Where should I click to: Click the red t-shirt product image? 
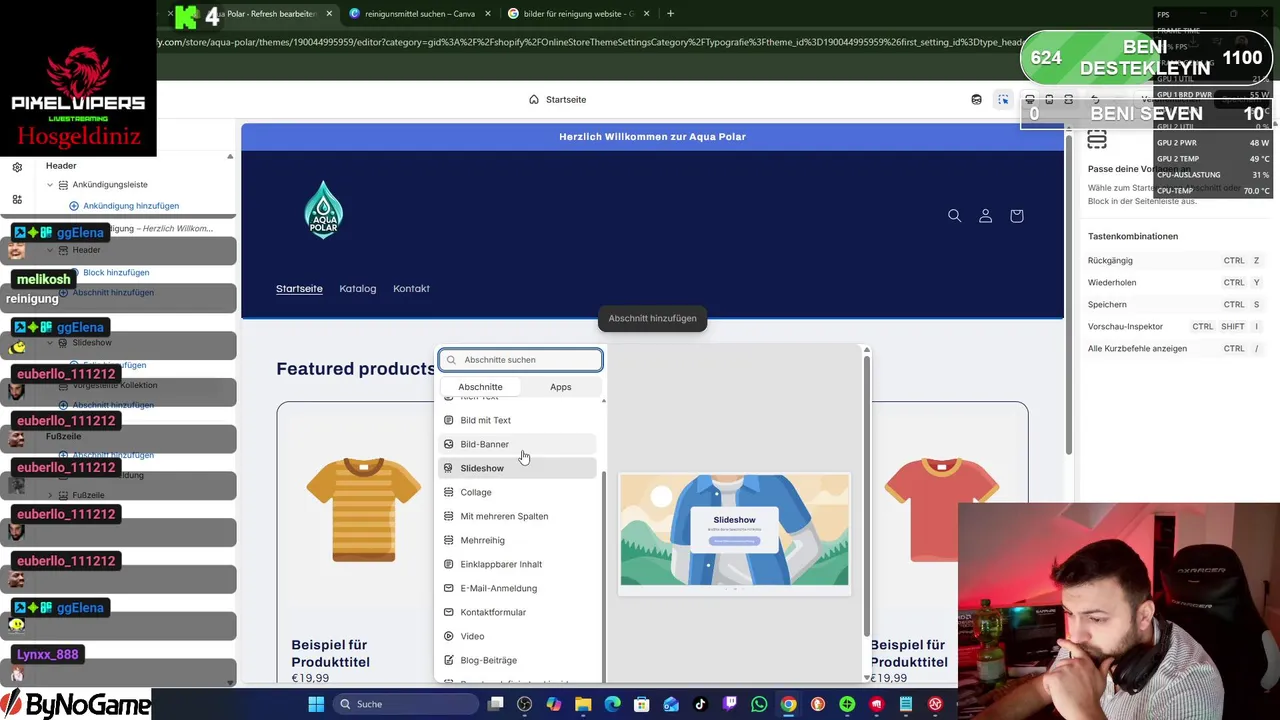point(941,508)
